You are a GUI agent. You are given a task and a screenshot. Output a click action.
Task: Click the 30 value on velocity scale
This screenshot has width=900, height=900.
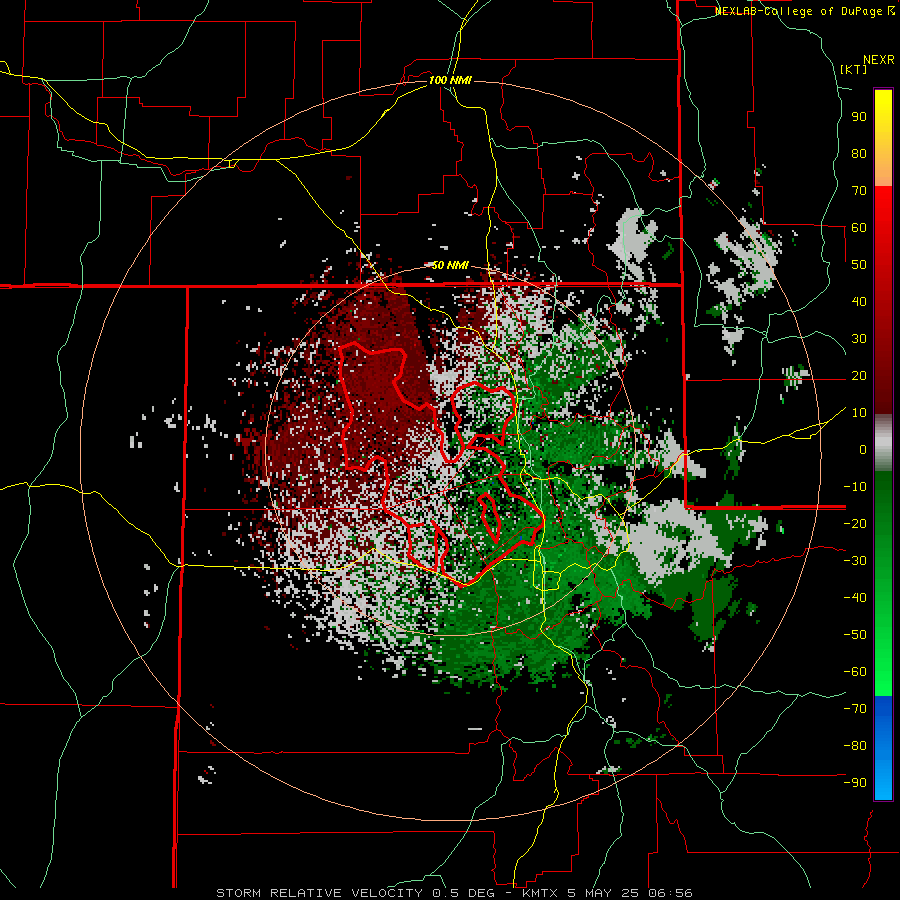[x=859, y=339]
